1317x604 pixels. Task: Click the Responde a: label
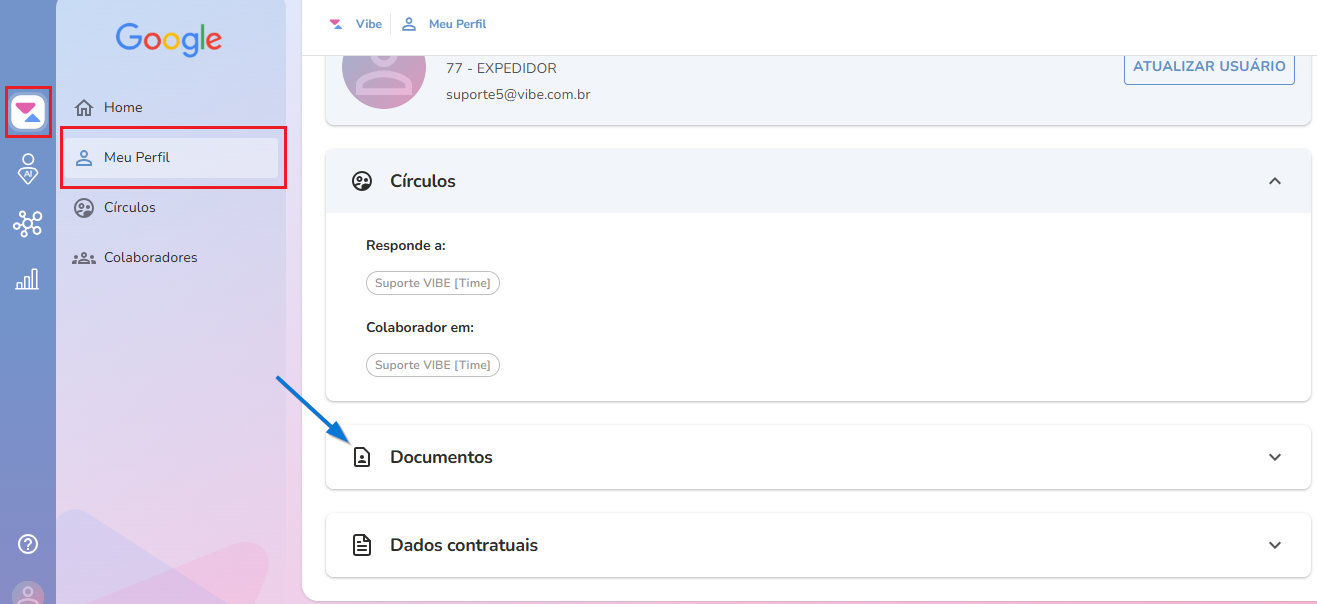click(406, 245)
